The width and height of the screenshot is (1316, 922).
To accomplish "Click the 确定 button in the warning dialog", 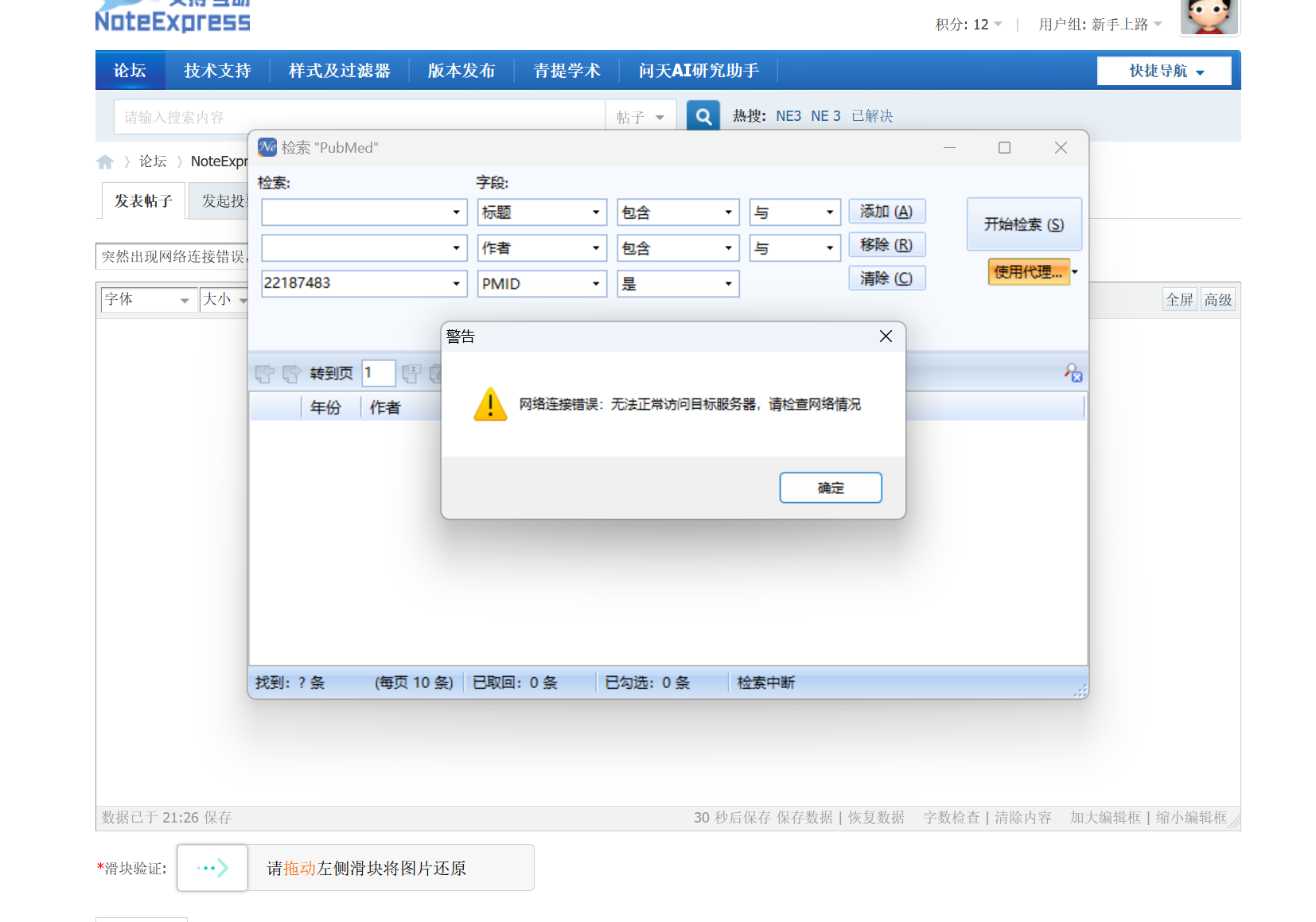I will click(830, 488).
